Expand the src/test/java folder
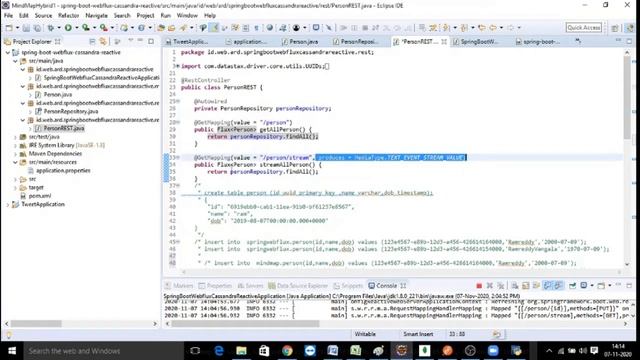Image resolution: width=640 pixels, height=360 pixels. pyautogui.click(x=15, y=137)
